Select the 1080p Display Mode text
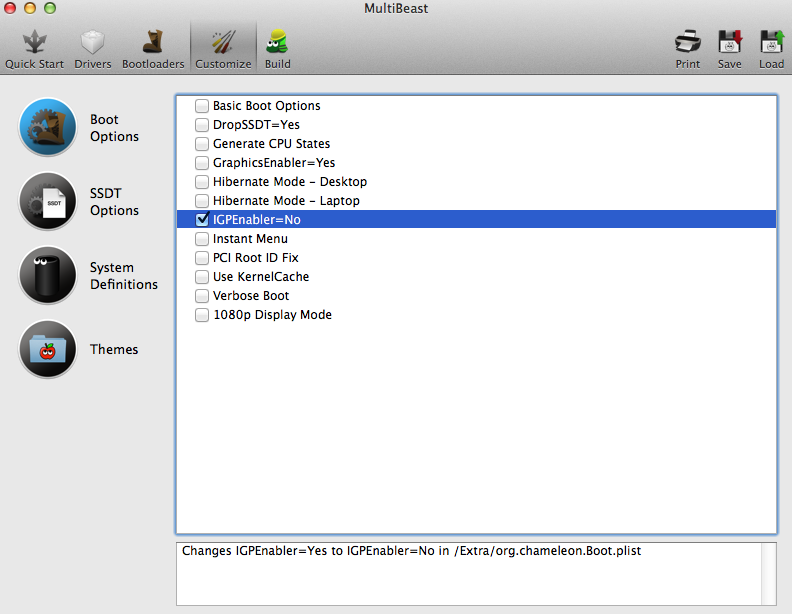The height and width of the screenshot is (614, 792). coord(272,315)
